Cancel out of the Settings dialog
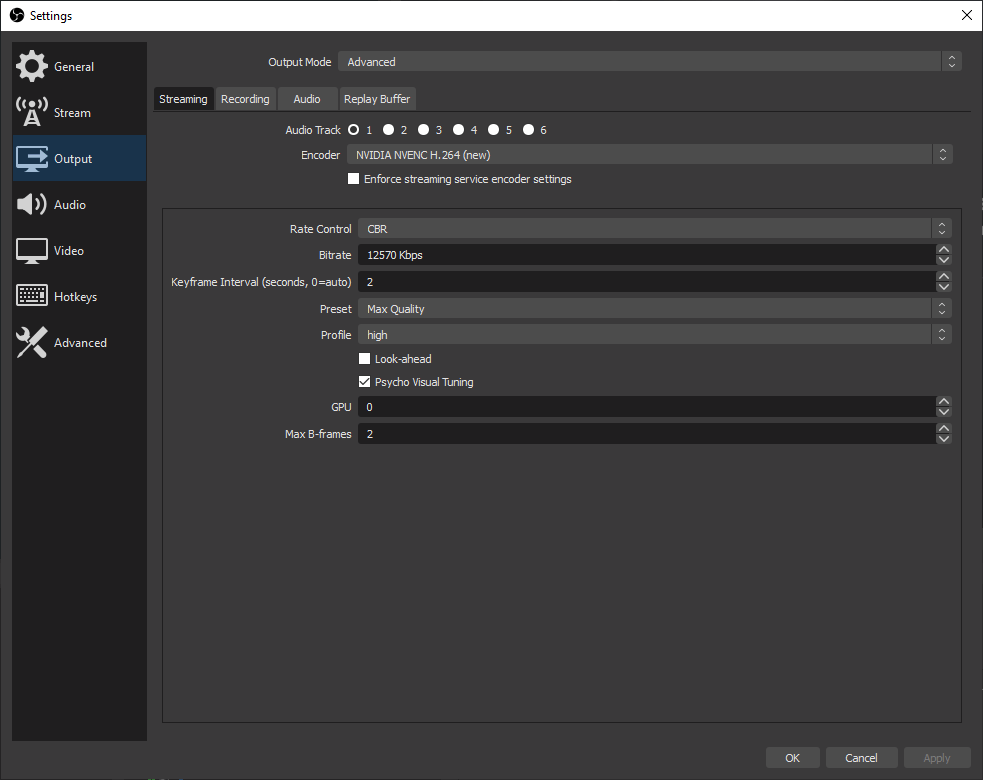983x780 pixels. tap(861, 757)
